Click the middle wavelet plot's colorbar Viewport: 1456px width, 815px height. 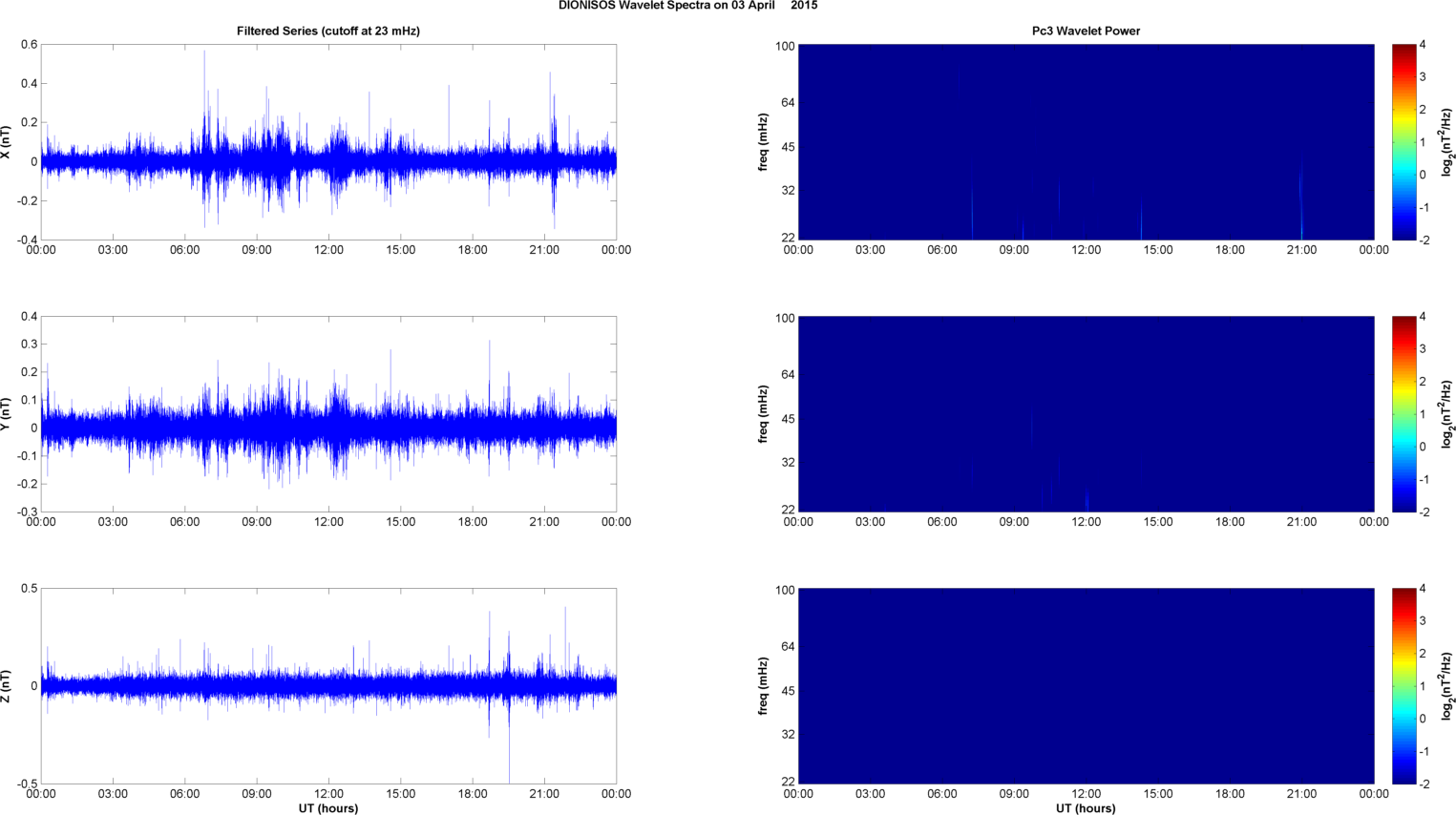(x=1403, y=414)
